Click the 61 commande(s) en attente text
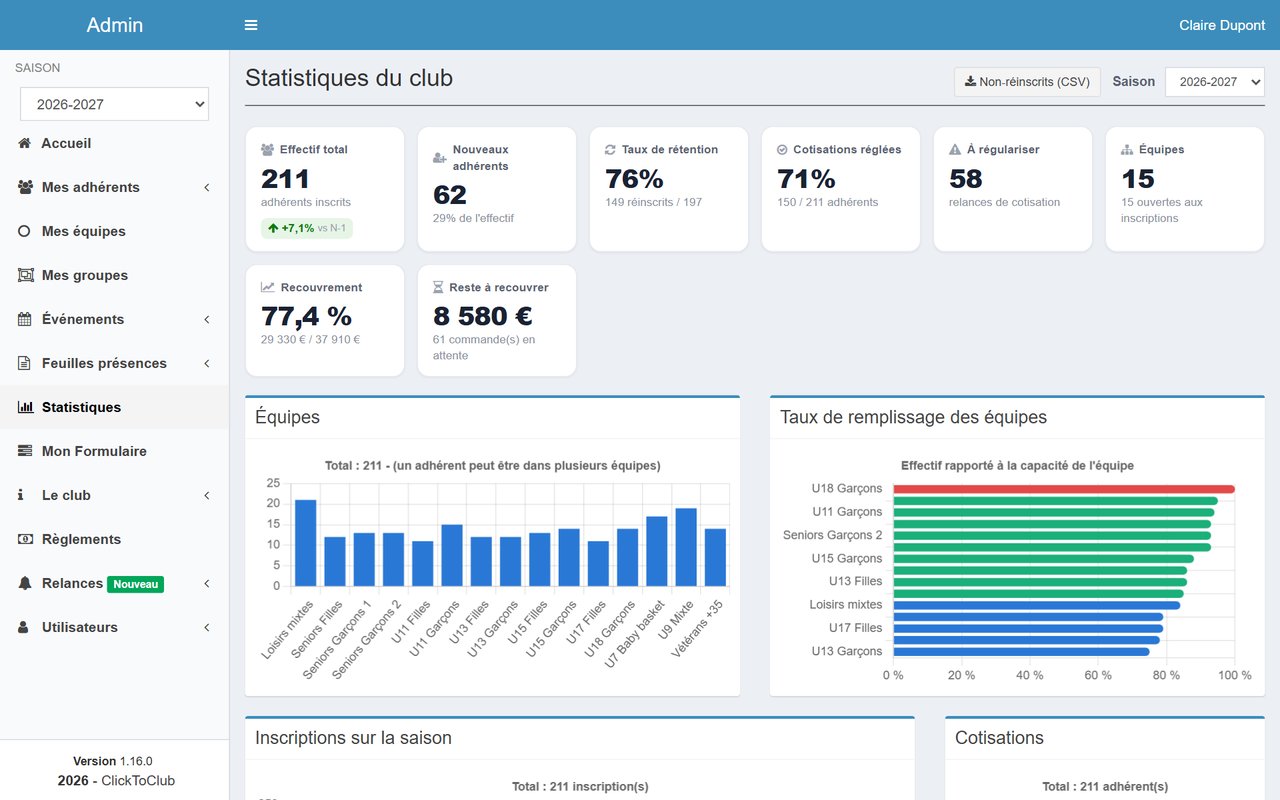 point(484,348)
